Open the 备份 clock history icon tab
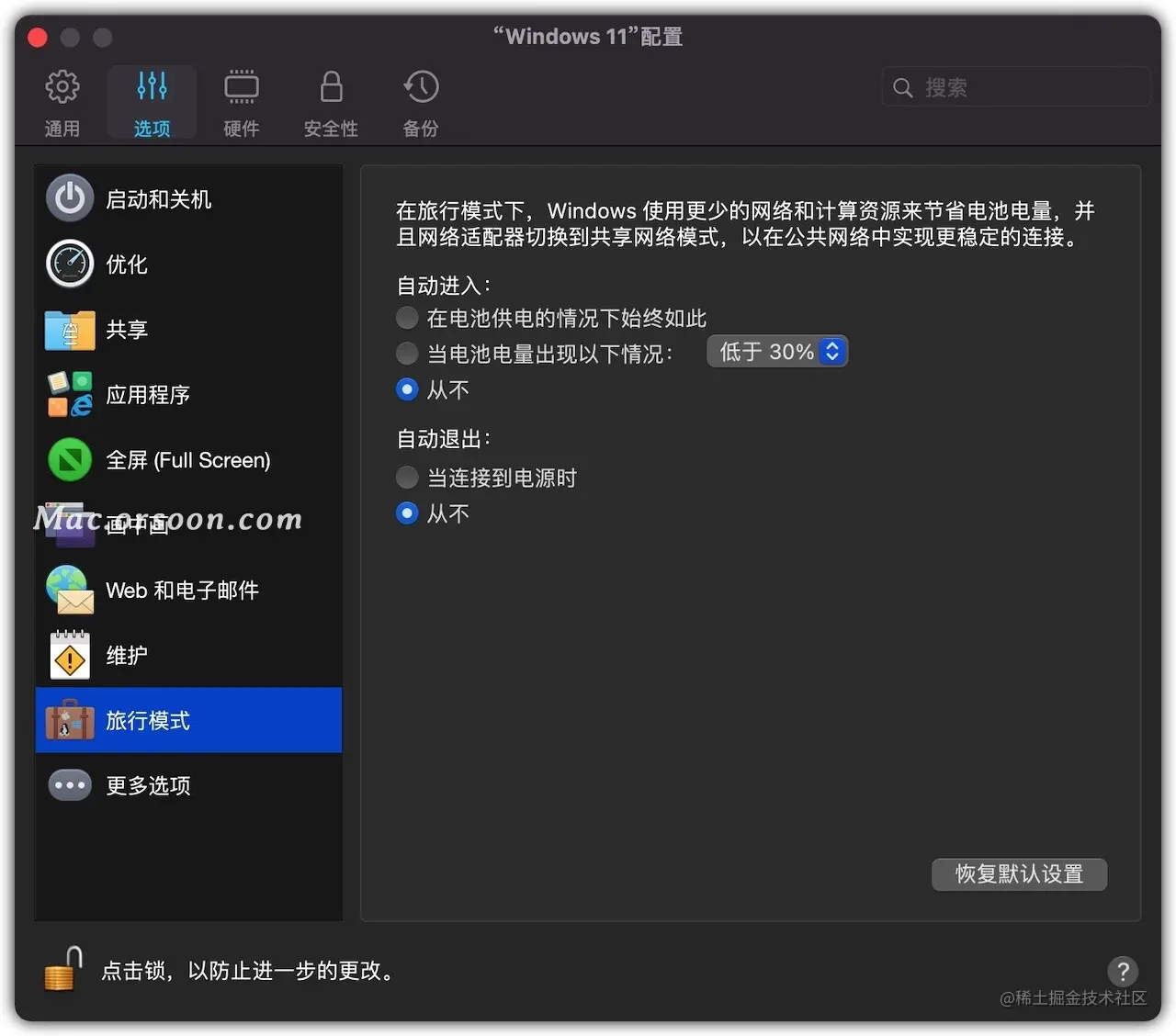Image resolution: width=1176 pixels, height=1036 pixels. point(421,103)
